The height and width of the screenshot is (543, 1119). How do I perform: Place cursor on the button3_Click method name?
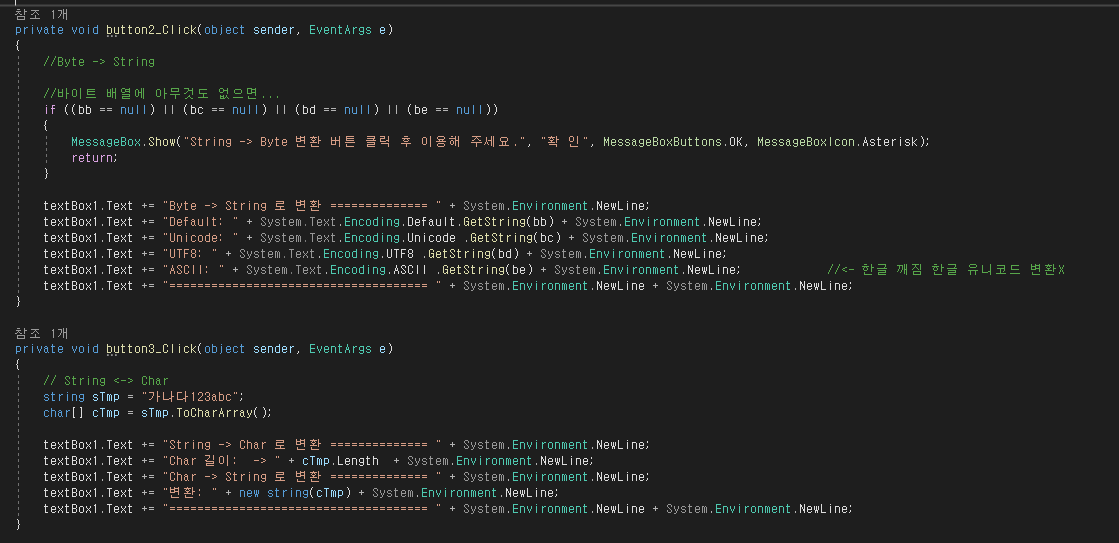151,349
